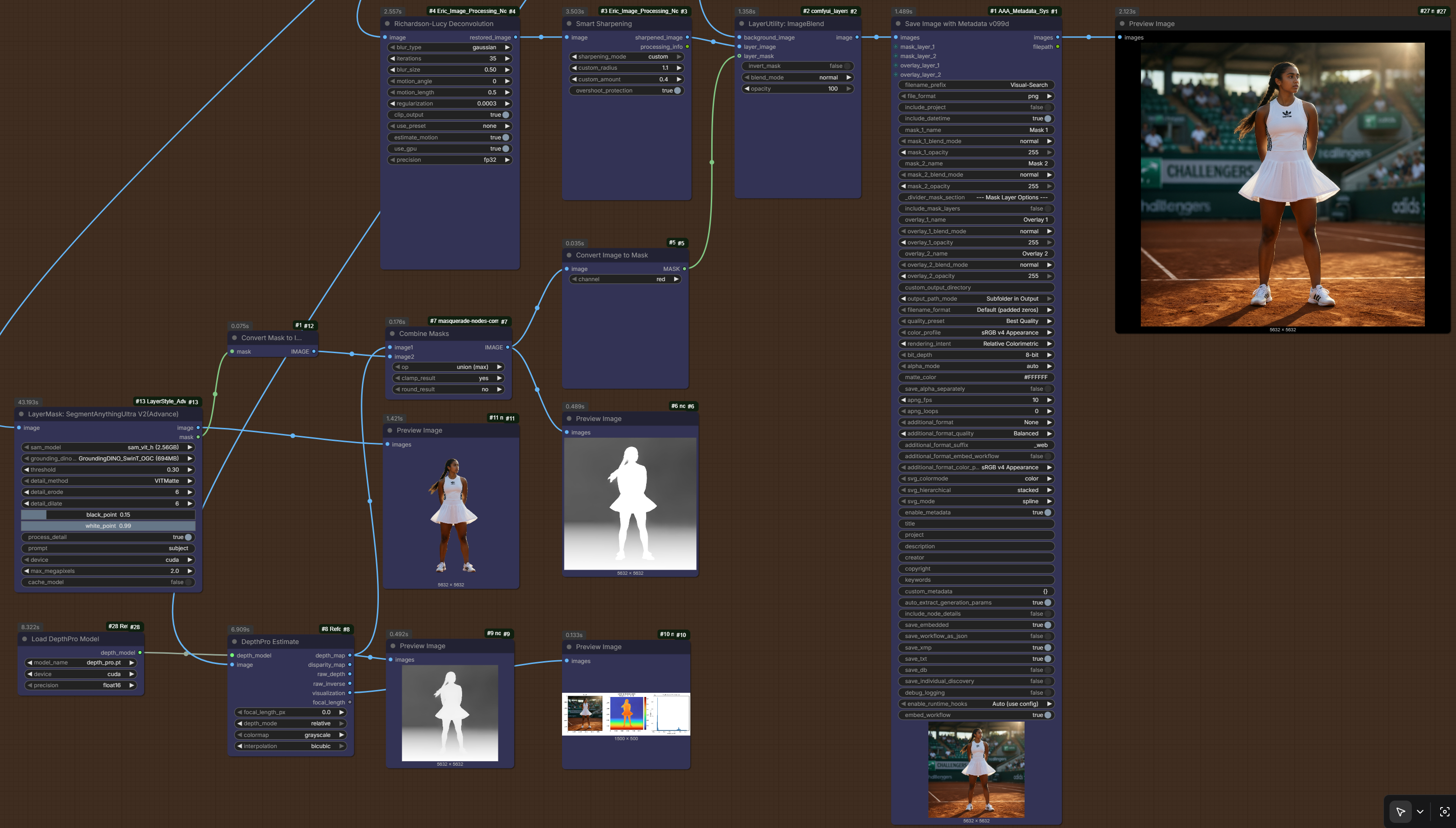Click the keywords metadata field
Viewport: 1456px width, 828px height.
pos(976,580)
